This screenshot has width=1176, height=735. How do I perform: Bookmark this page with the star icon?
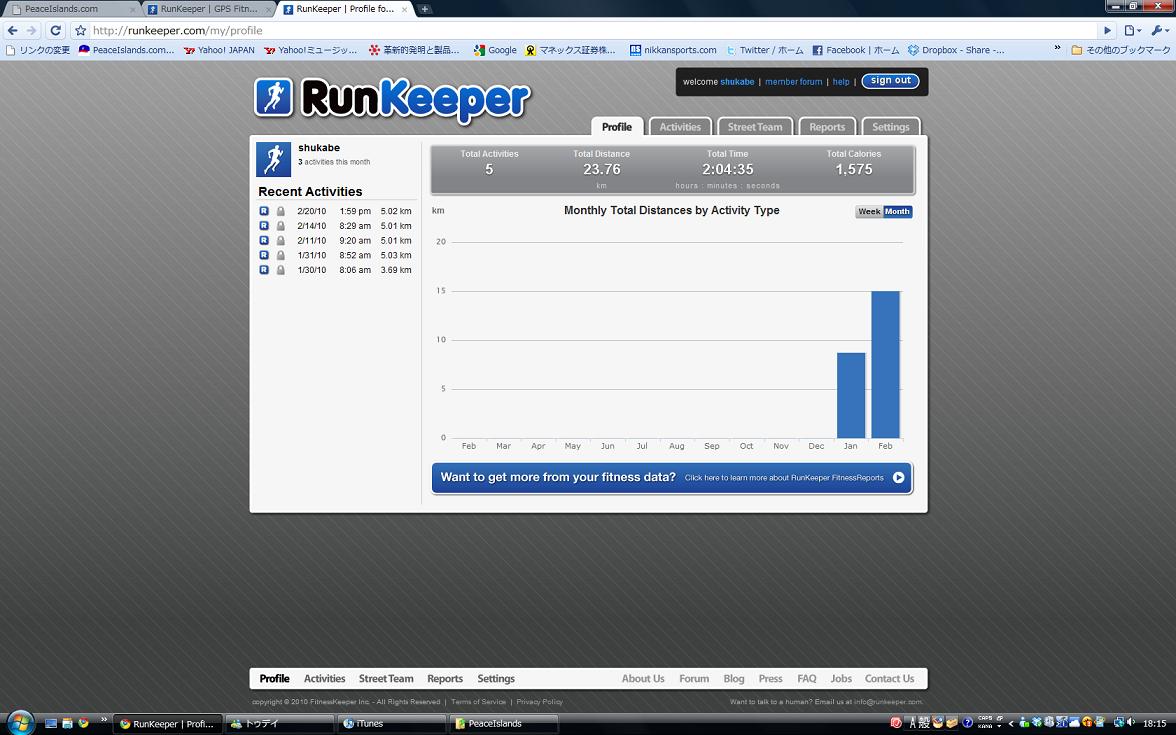(x=81, y=31)
